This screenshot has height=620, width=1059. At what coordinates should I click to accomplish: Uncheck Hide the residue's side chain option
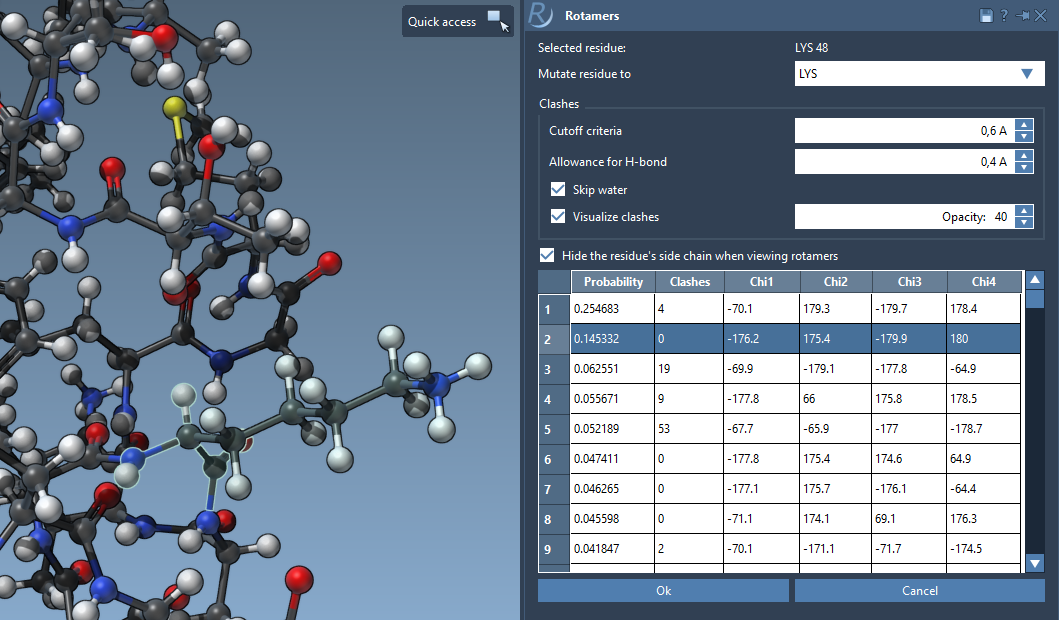547,255
